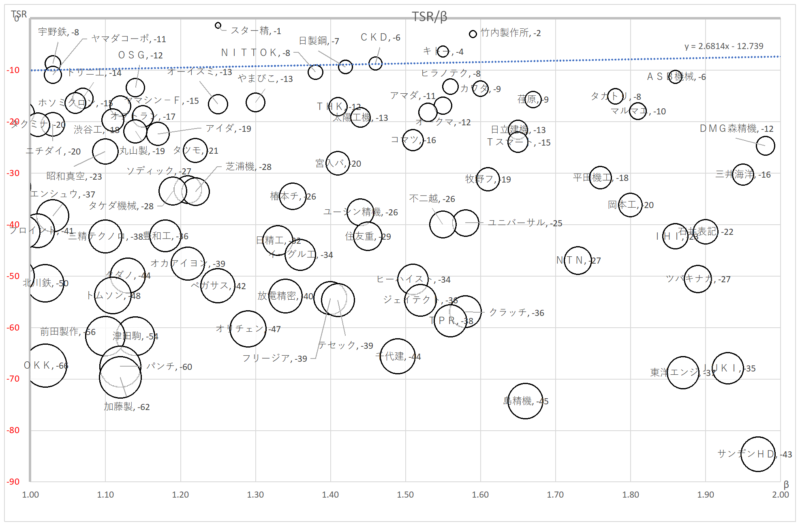
Task: Select the 加藤製, -62 label
Action: coord(127,408)
